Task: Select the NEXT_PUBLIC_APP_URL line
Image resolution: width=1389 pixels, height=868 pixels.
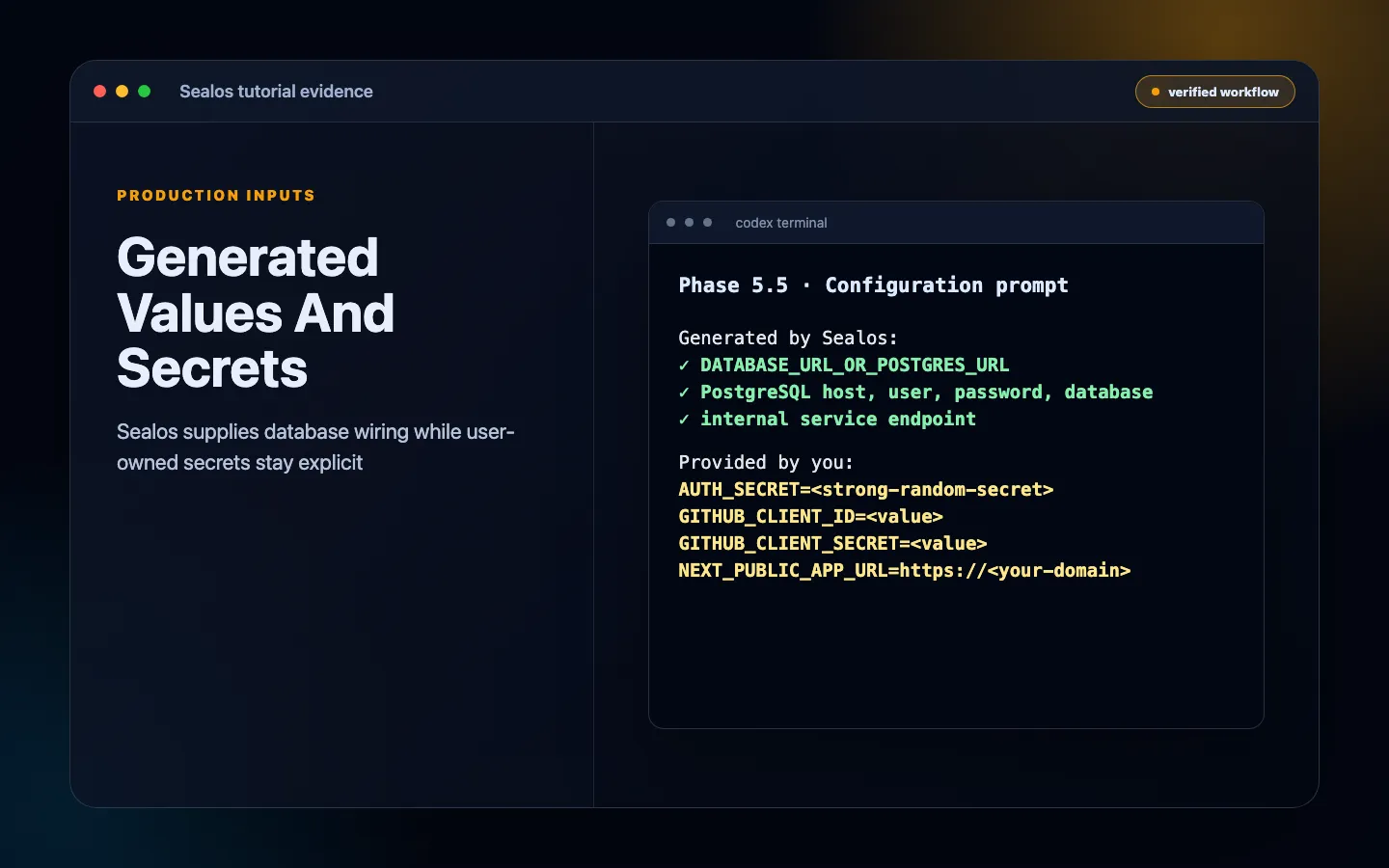Action: click(x=905, y=570)
